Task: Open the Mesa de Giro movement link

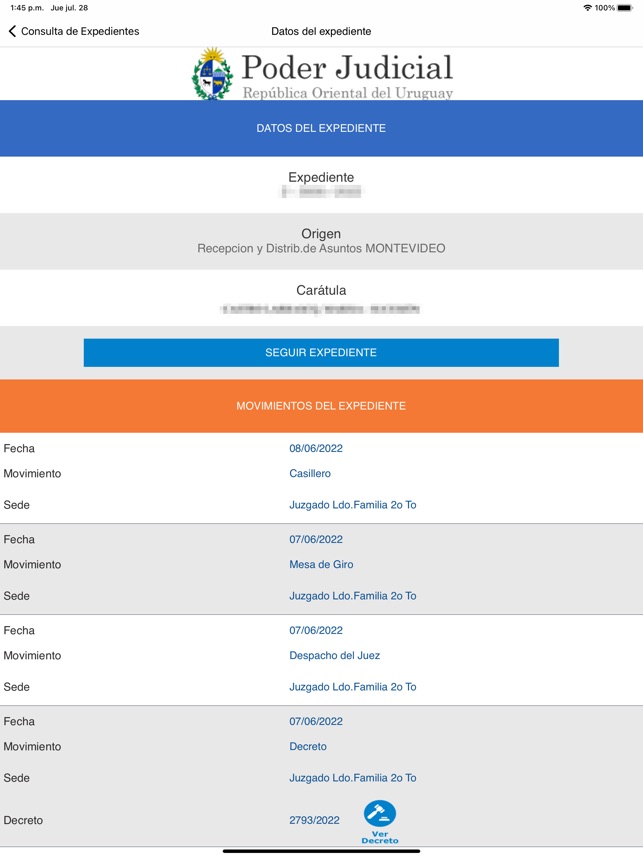Action: click(x=319, y=564)
